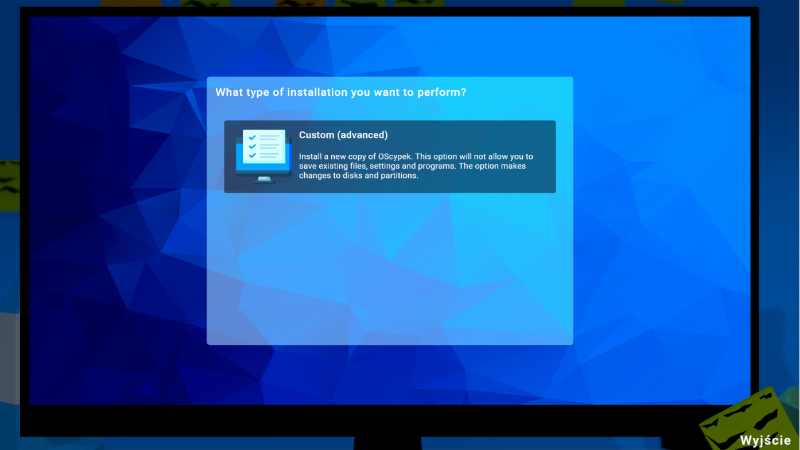Click 'changes to disks and partitions' text line

pos(360,176)
